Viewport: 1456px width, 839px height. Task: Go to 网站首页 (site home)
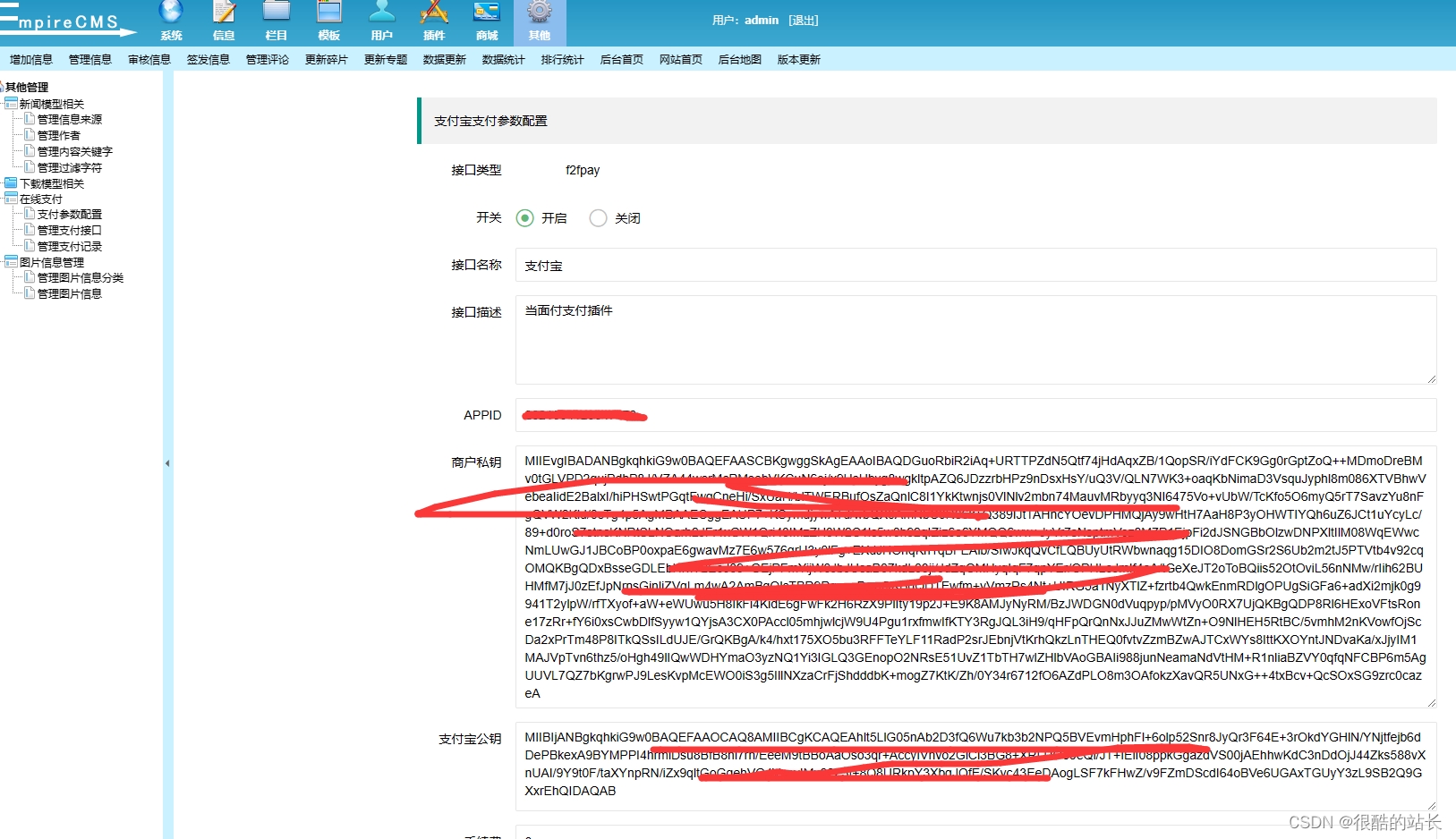tap(681, 60)
